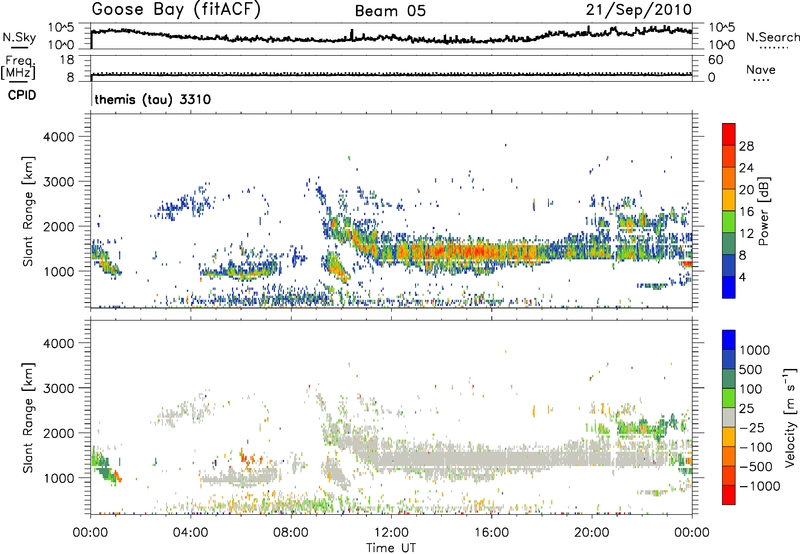Click the 'Slant Range [km]' label of Velocity panel
This screenshot has width=800, height=554.
click(x=28, y=418)
